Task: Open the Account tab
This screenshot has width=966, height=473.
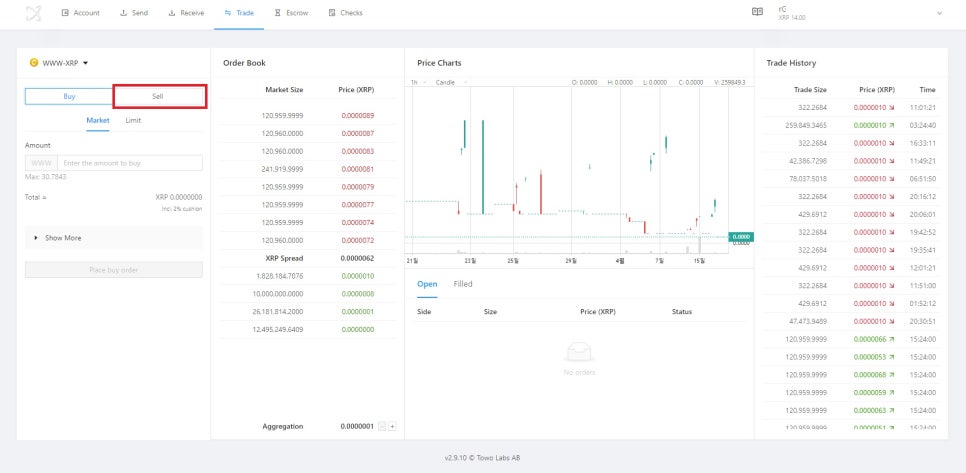Action: tap(81, 13)
